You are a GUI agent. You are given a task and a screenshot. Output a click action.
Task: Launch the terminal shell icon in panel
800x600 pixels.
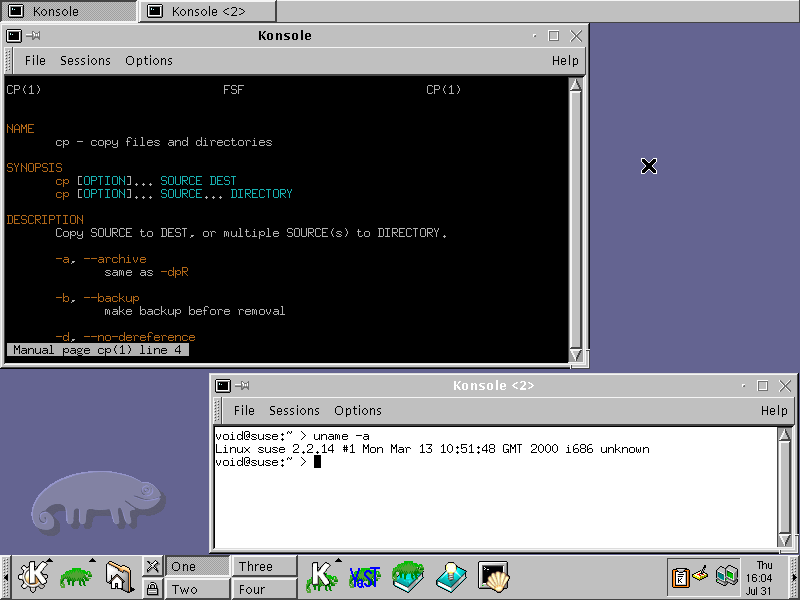493,577
